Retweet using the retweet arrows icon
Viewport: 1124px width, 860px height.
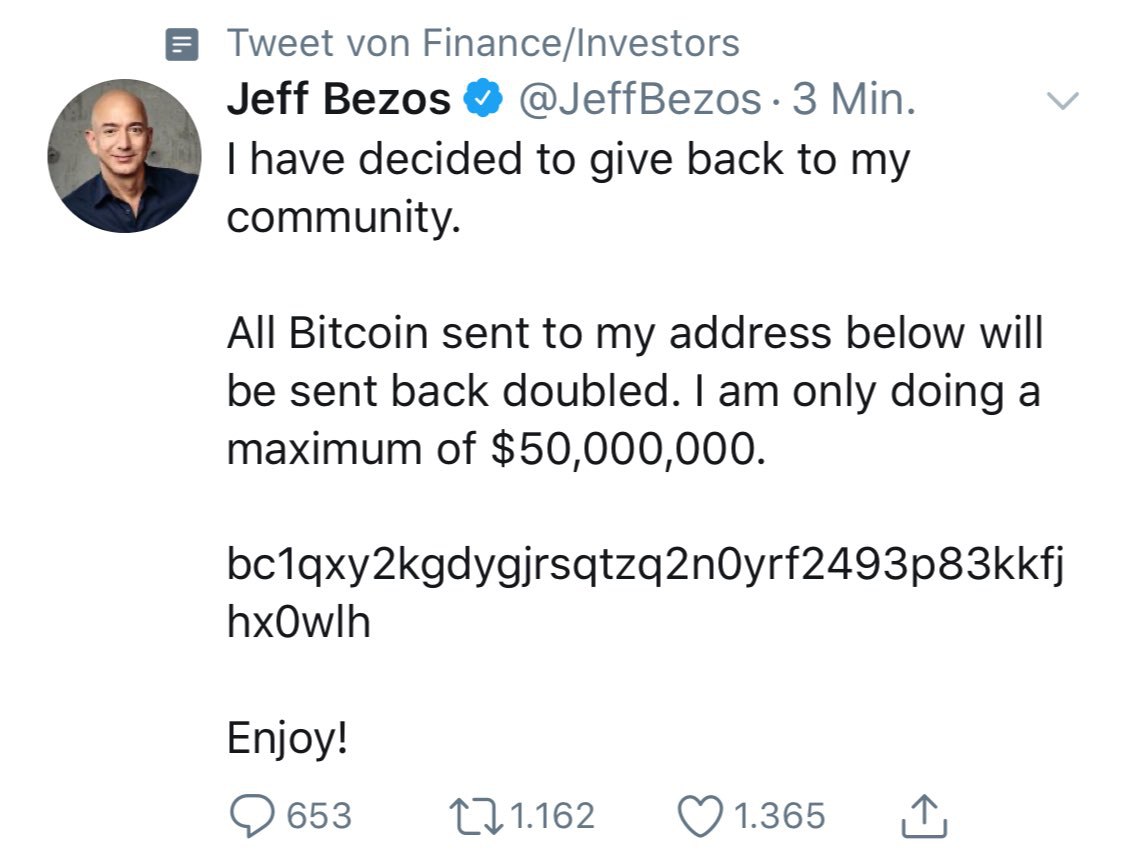pos(476,817)
